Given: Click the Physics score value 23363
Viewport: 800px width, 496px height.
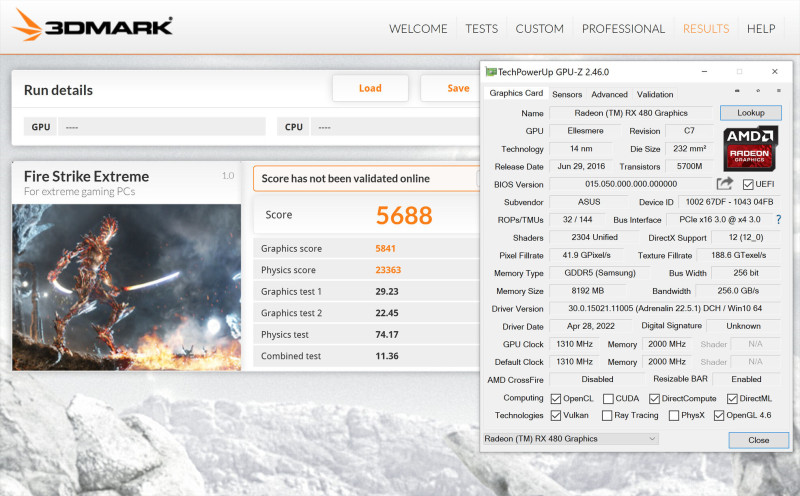Looking at the screenshot, I should coord(388,270).
